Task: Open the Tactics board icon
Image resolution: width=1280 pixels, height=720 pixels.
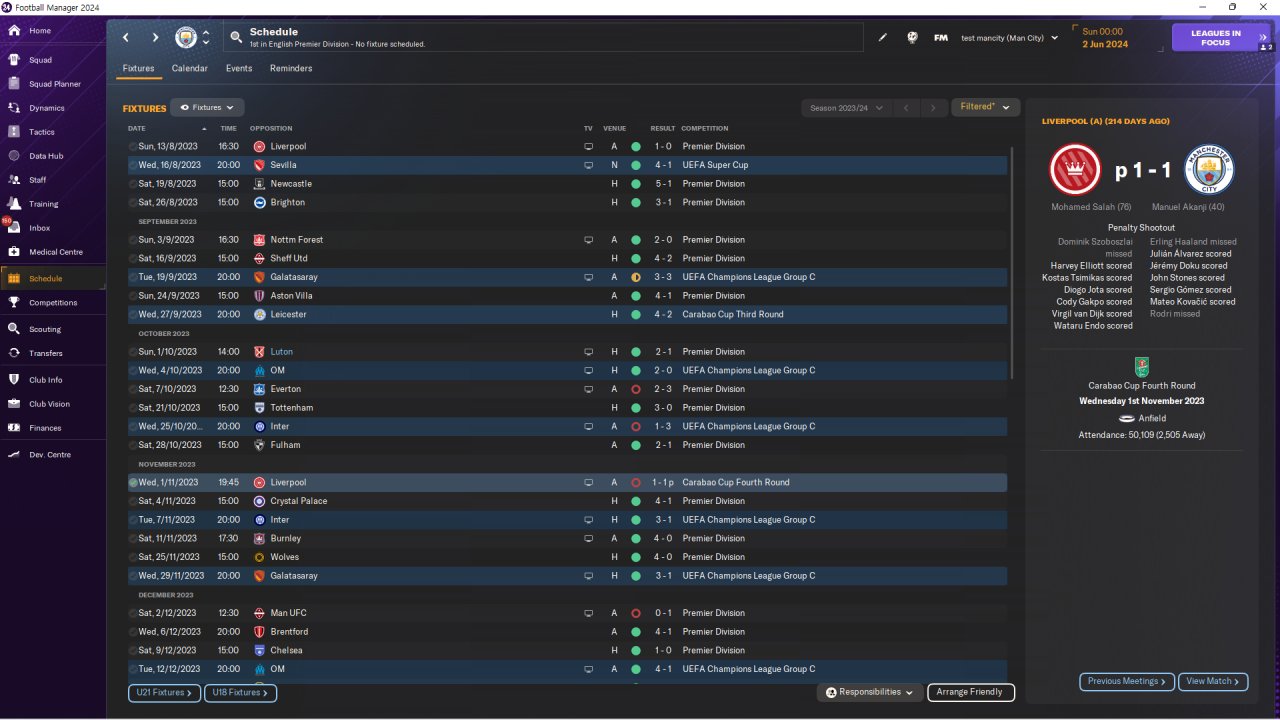Action: tap(14, 132)
